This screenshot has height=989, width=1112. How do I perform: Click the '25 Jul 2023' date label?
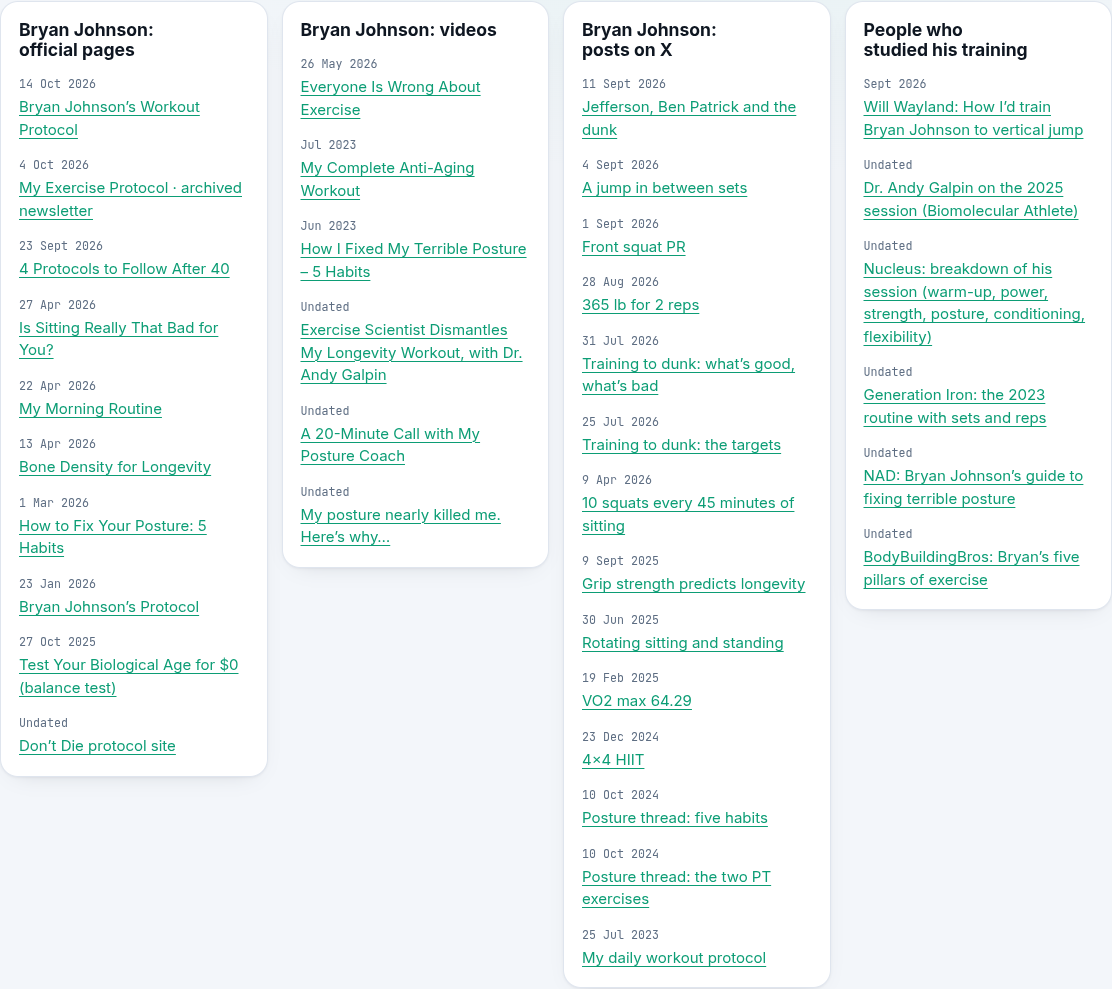621,934
